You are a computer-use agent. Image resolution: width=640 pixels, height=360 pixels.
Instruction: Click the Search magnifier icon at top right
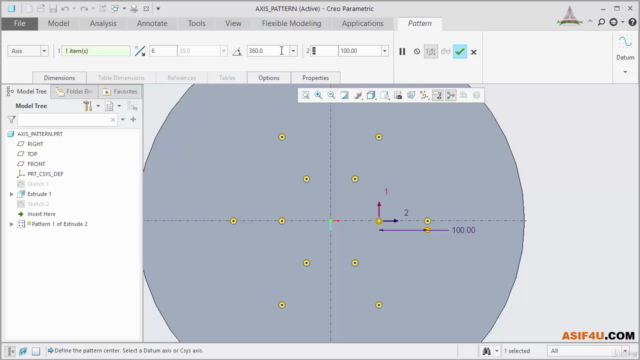coord(601,22)
